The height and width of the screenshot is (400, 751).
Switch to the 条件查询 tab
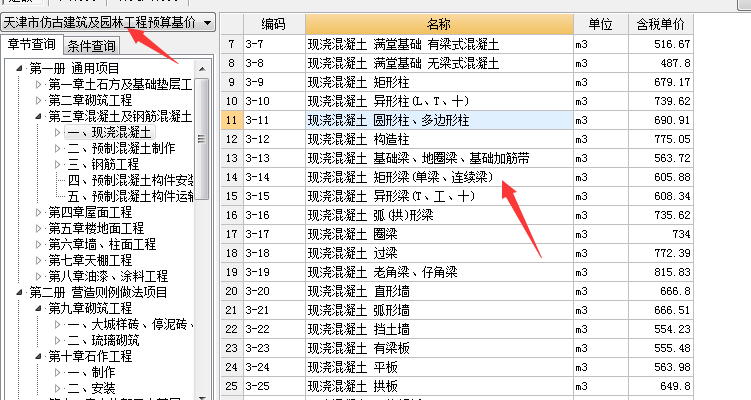(x=91, y=46)
